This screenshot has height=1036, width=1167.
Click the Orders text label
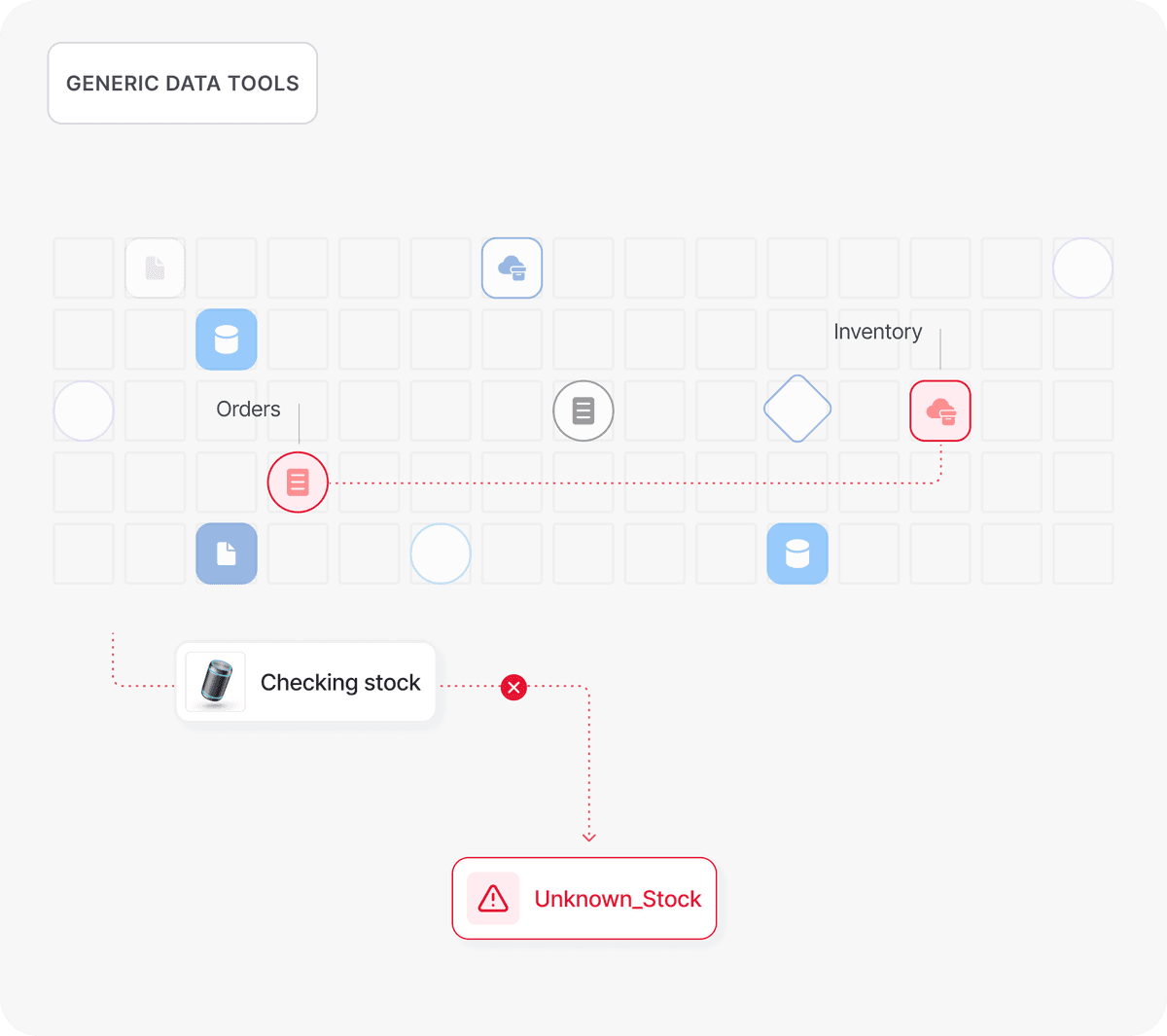click(248, 410)
